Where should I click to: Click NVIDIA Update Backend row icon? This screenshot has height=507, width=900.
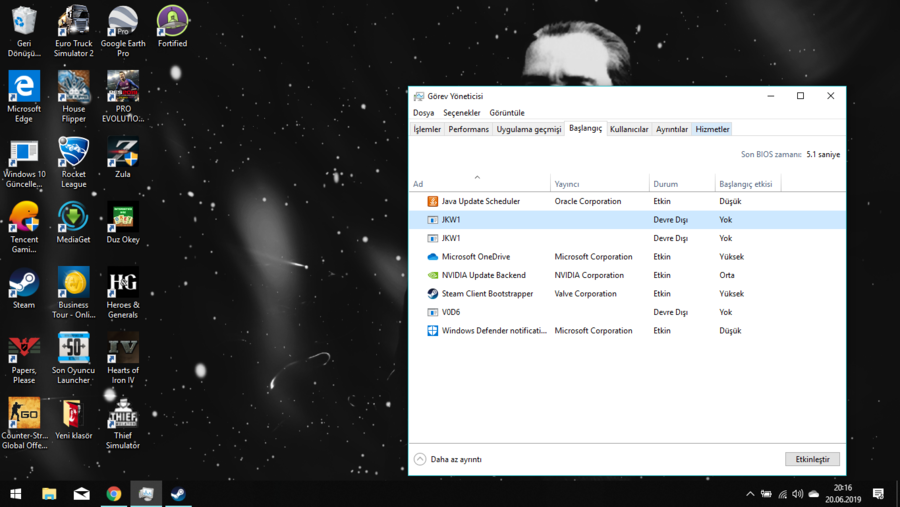432,275
